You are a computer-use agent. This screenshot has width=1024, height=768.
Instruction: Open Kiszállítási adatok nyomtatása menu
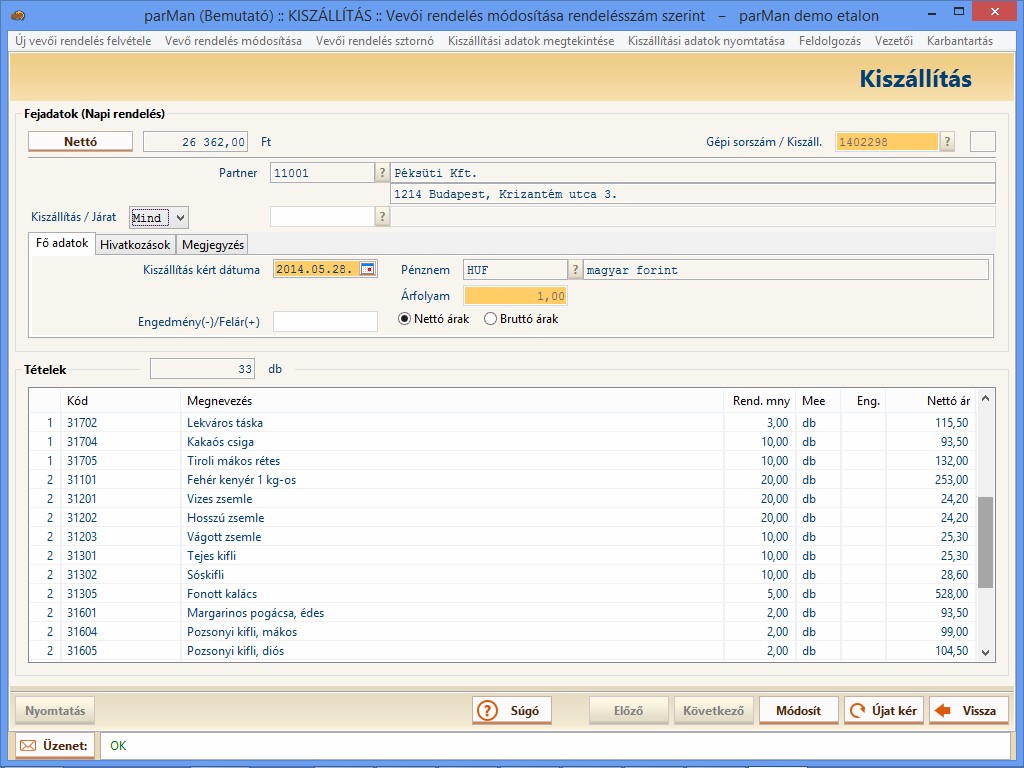[x=706, y=40]
